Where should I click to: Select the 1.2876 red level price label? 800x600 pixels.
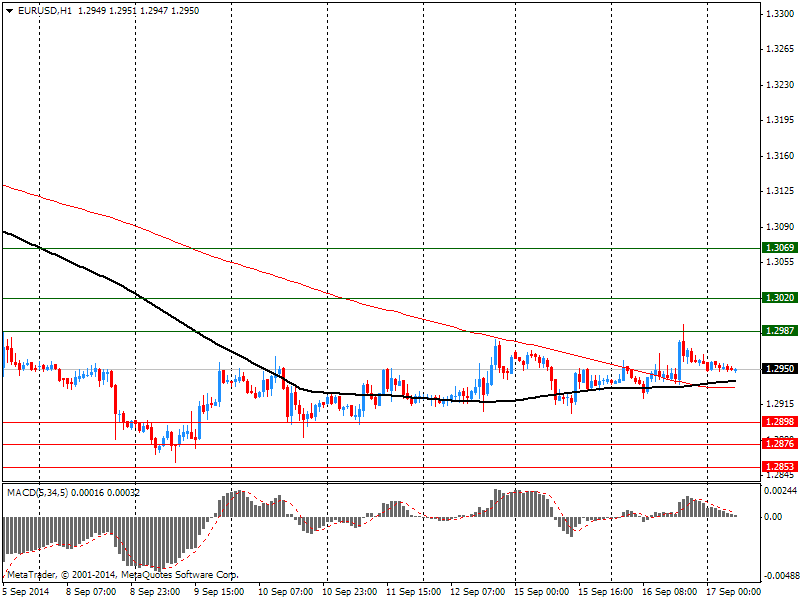pos(780,443)
